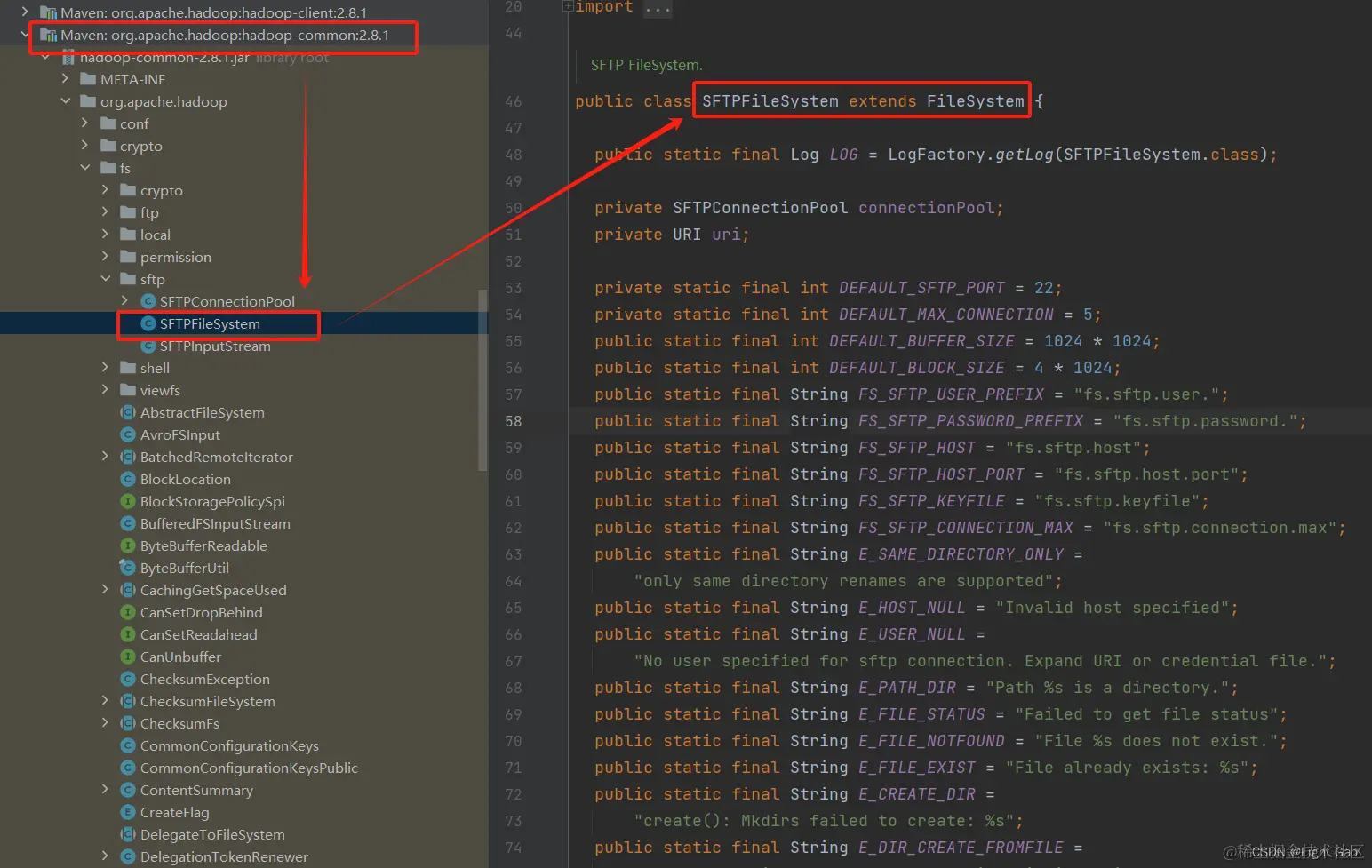
Task: Expand the viewfs package node
Action: 105,390
